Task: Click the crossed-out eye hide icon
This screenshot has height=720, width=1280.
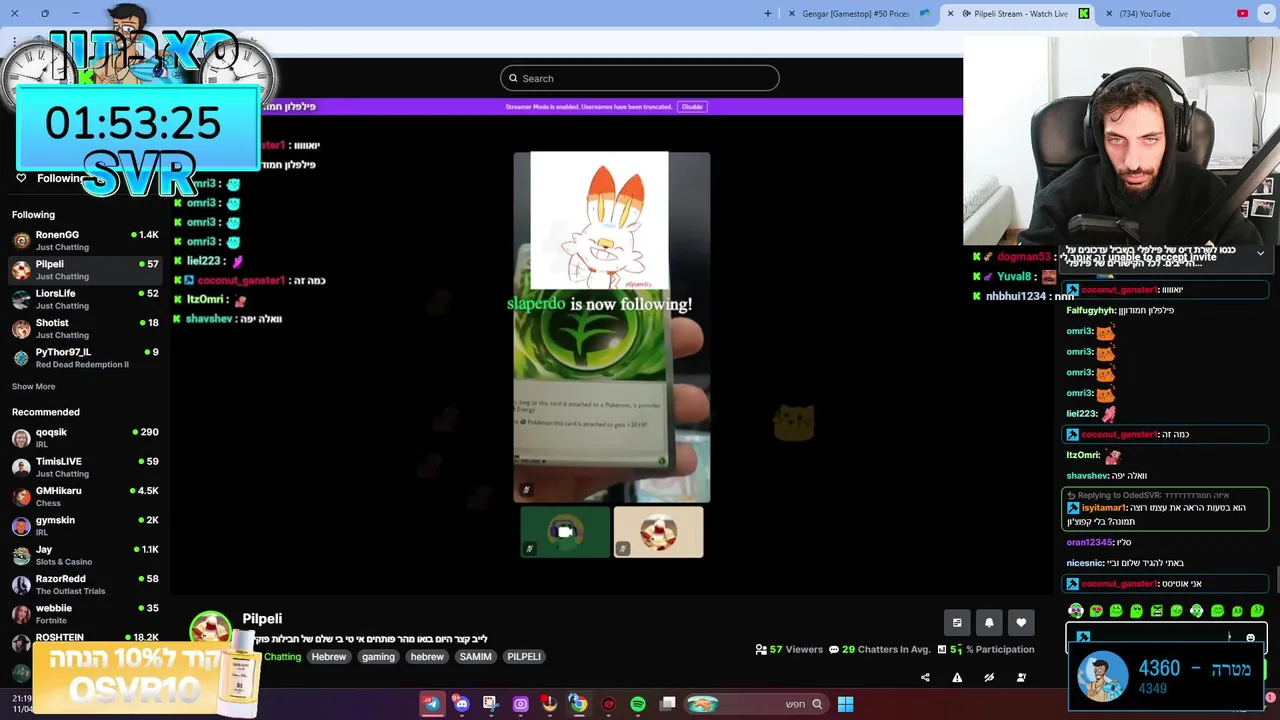Action: (x=989, y=677)
